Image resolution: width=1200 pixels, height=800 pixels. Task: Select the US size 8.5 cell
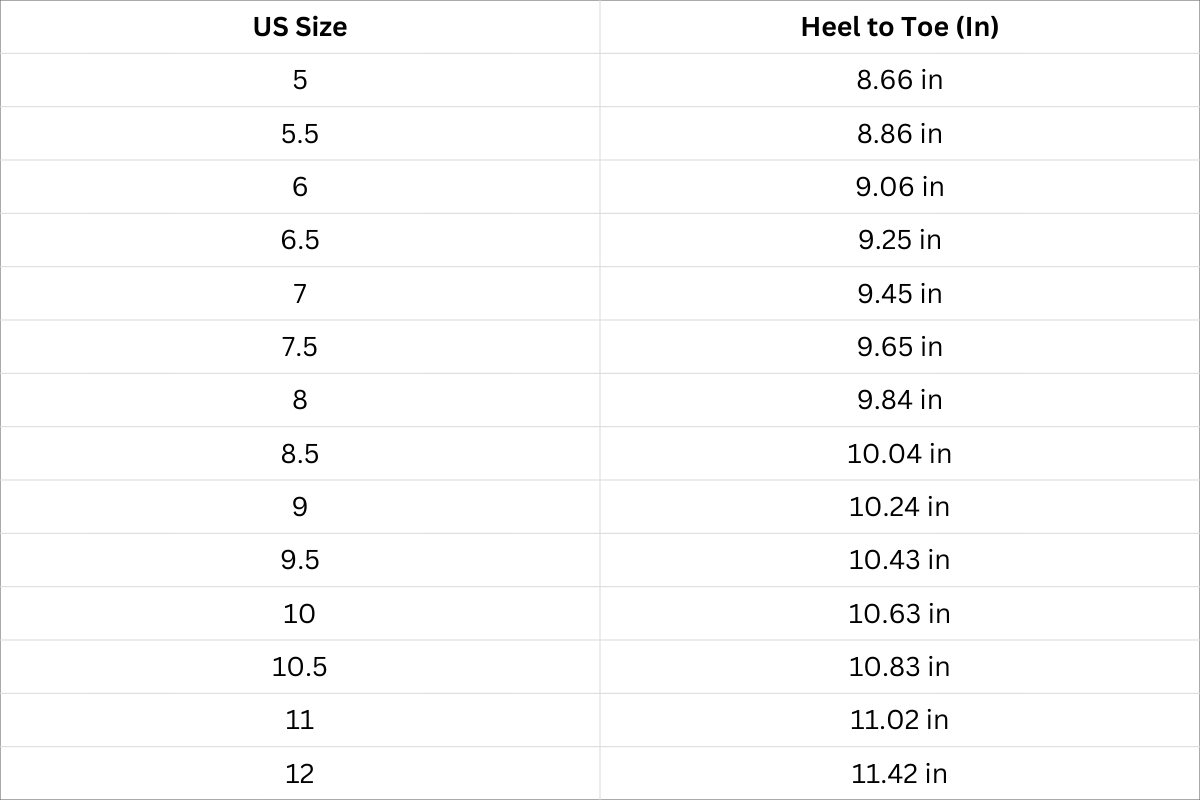300,453
